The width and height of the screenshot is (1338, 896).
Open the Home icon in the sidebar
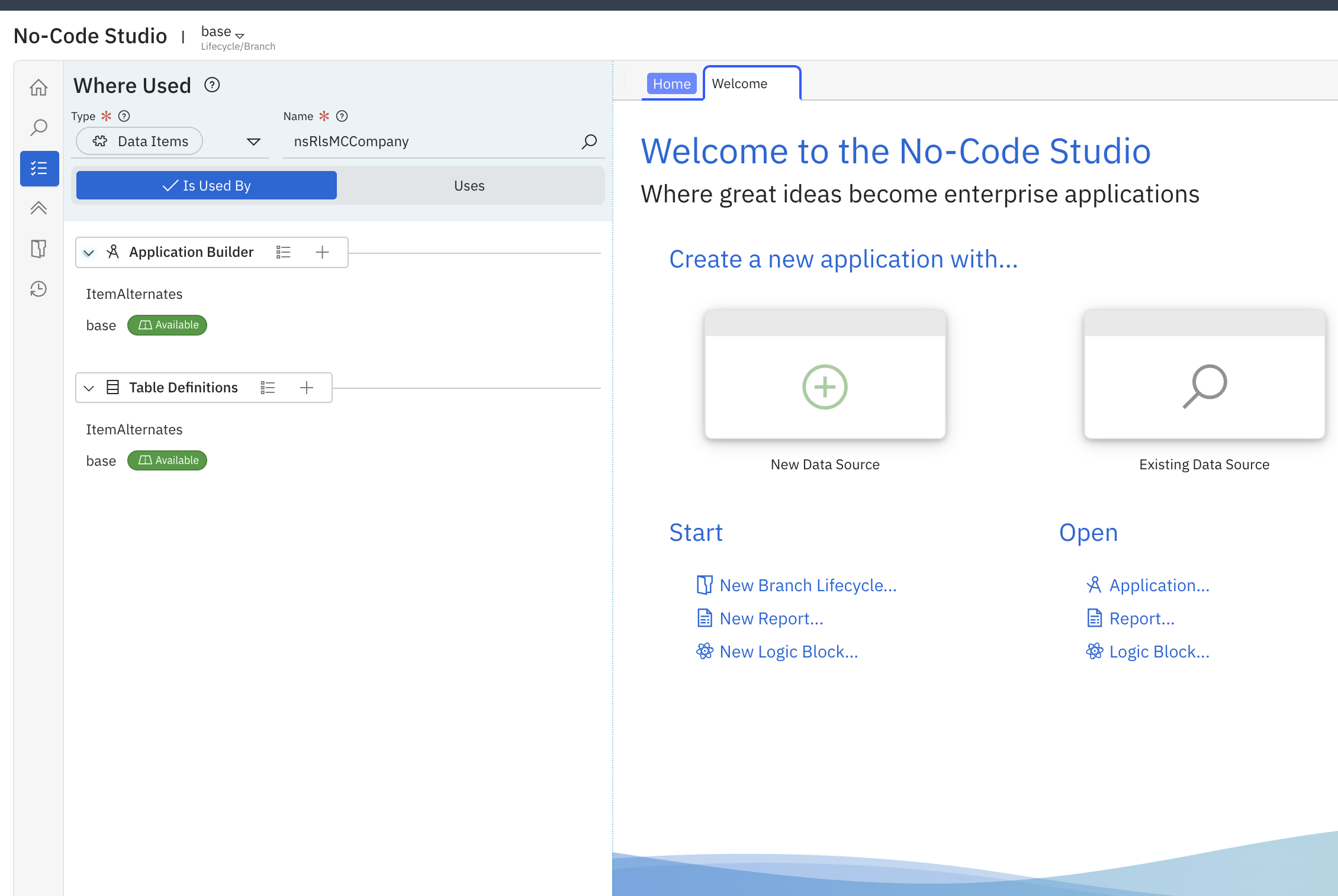pyautogui.click(x=38, y=88)
